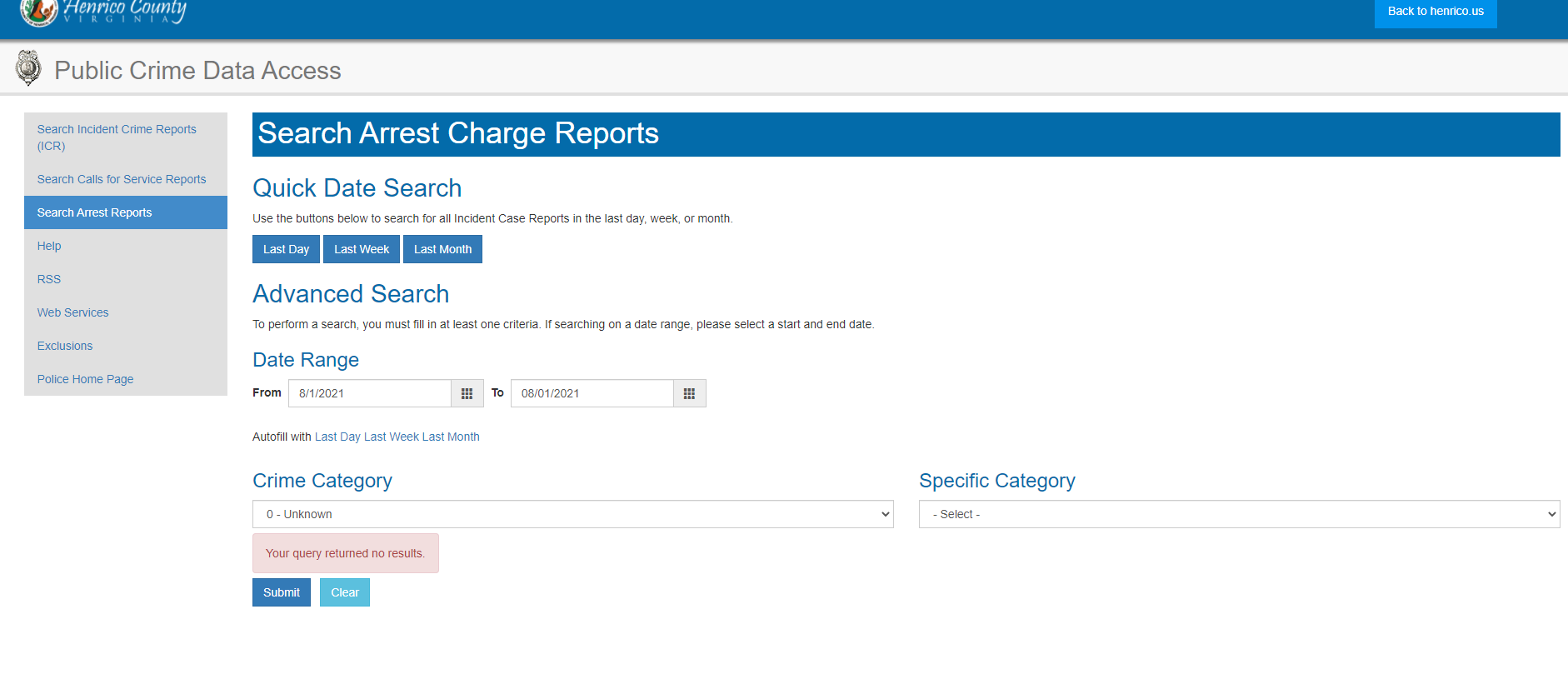Click the Public Crime Data Access title
Viewport: 1568px width, 699px height.
tap(197, 70)
